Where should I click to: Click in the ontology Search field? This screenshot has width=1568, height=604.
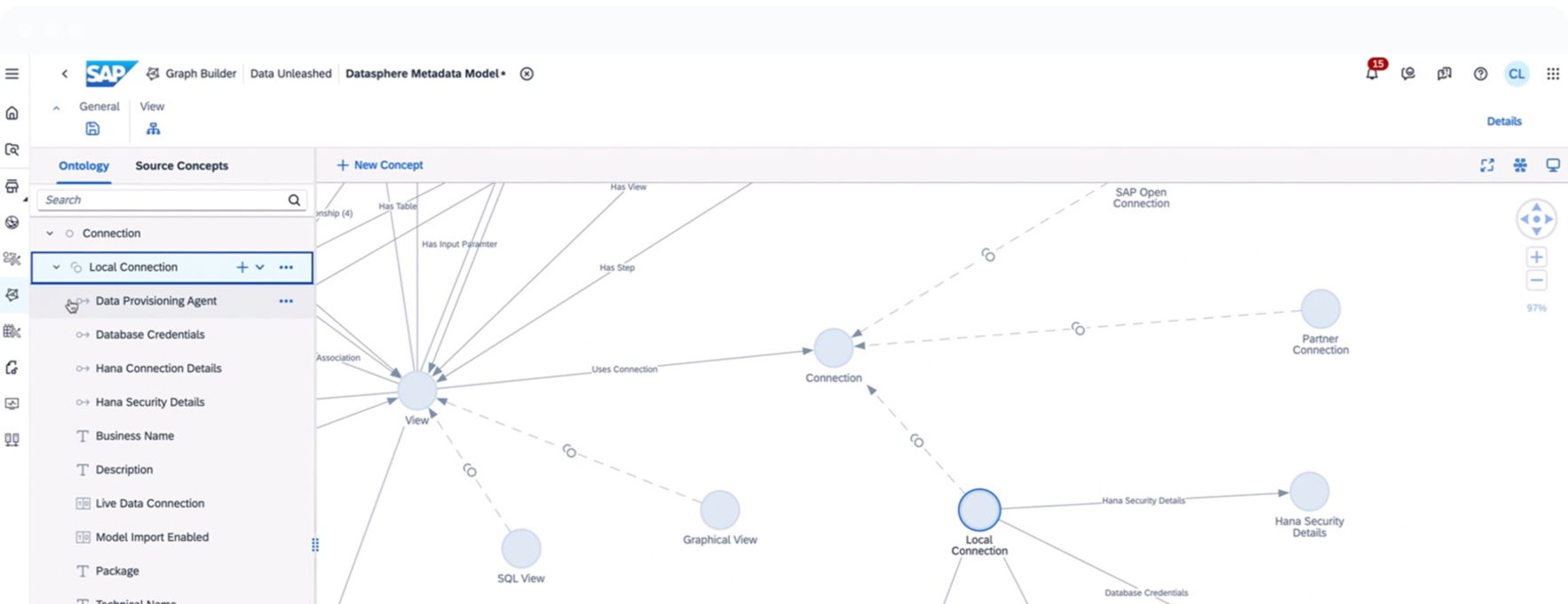160,200
